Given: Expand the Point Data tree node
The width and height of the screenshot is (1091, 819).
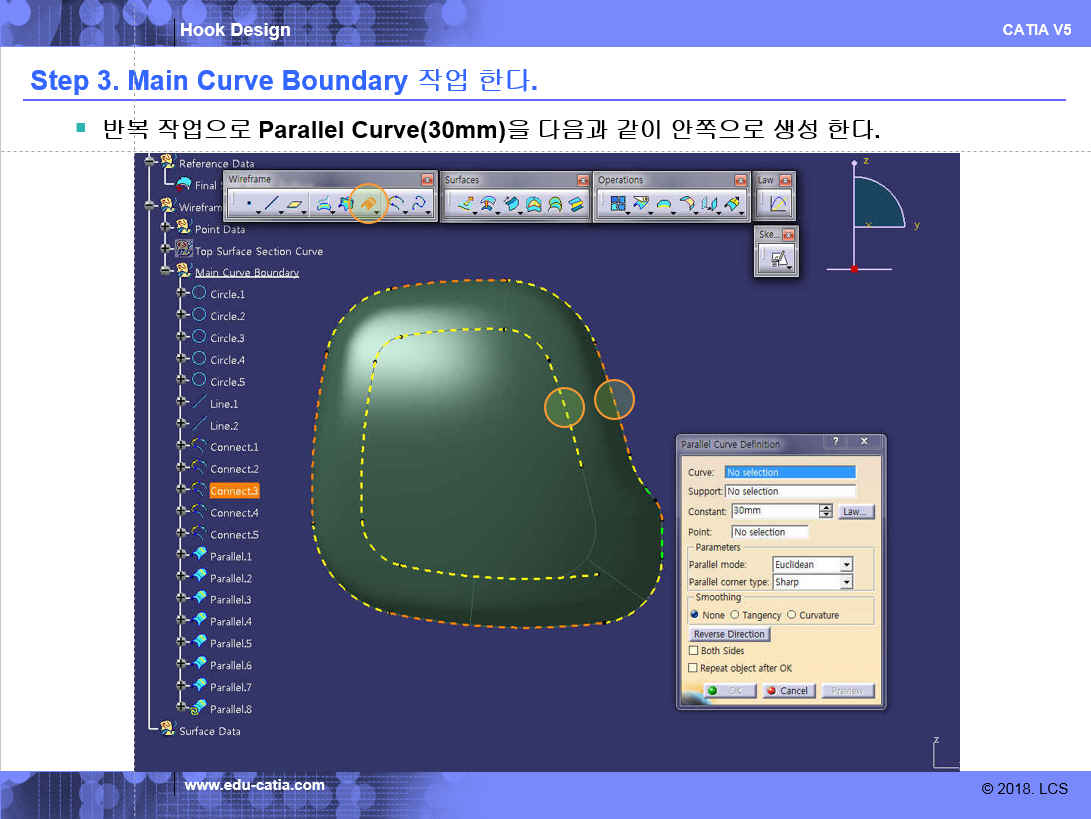Looking at the screenshot, I should (x=166, y=229).
